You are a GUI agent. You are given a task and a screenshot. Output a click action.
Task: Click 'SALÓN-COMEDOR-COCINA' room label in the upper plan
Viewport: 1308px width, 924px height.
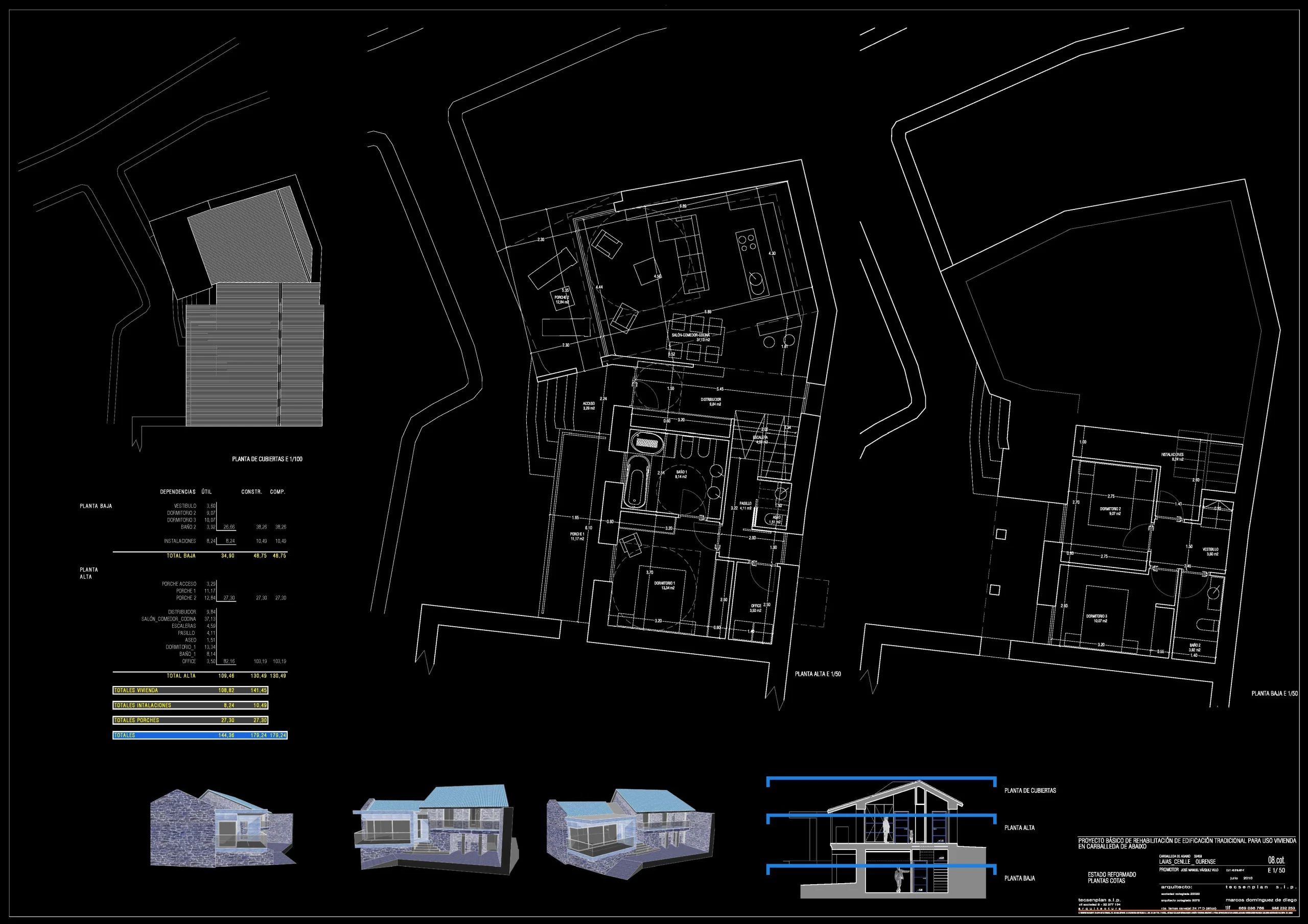pyautogui.click(x=690, y=335)
